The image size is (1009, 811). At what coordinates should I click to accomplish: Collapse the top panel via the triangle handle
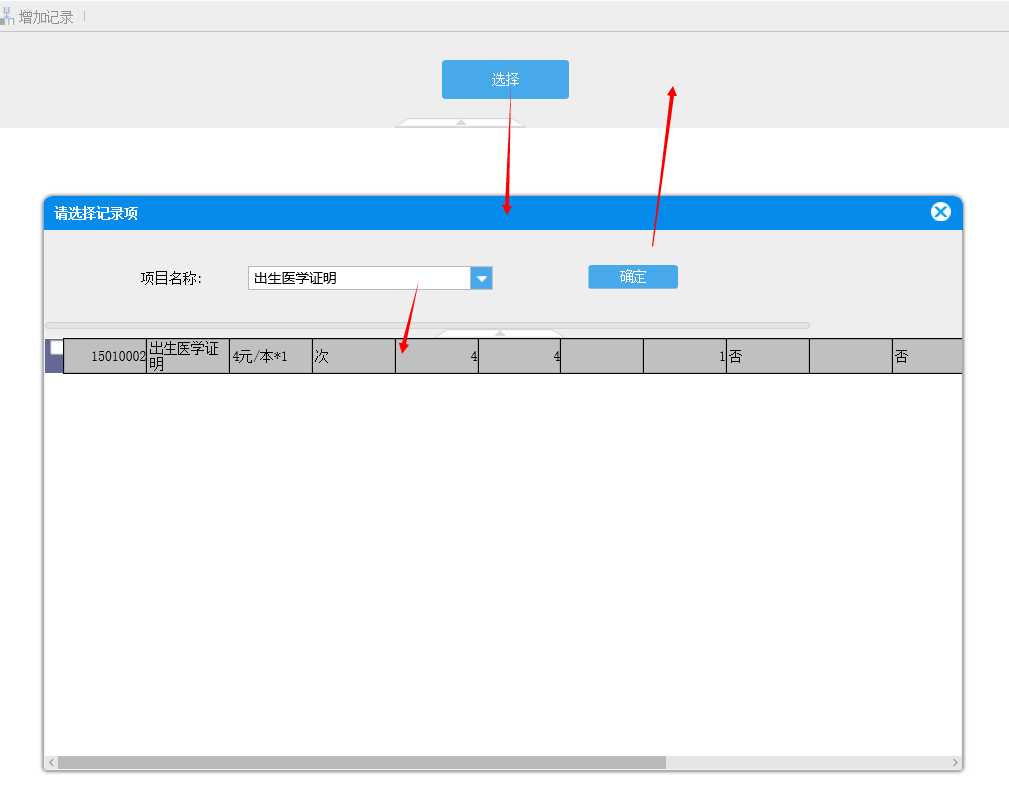click(x=461, y=122)
